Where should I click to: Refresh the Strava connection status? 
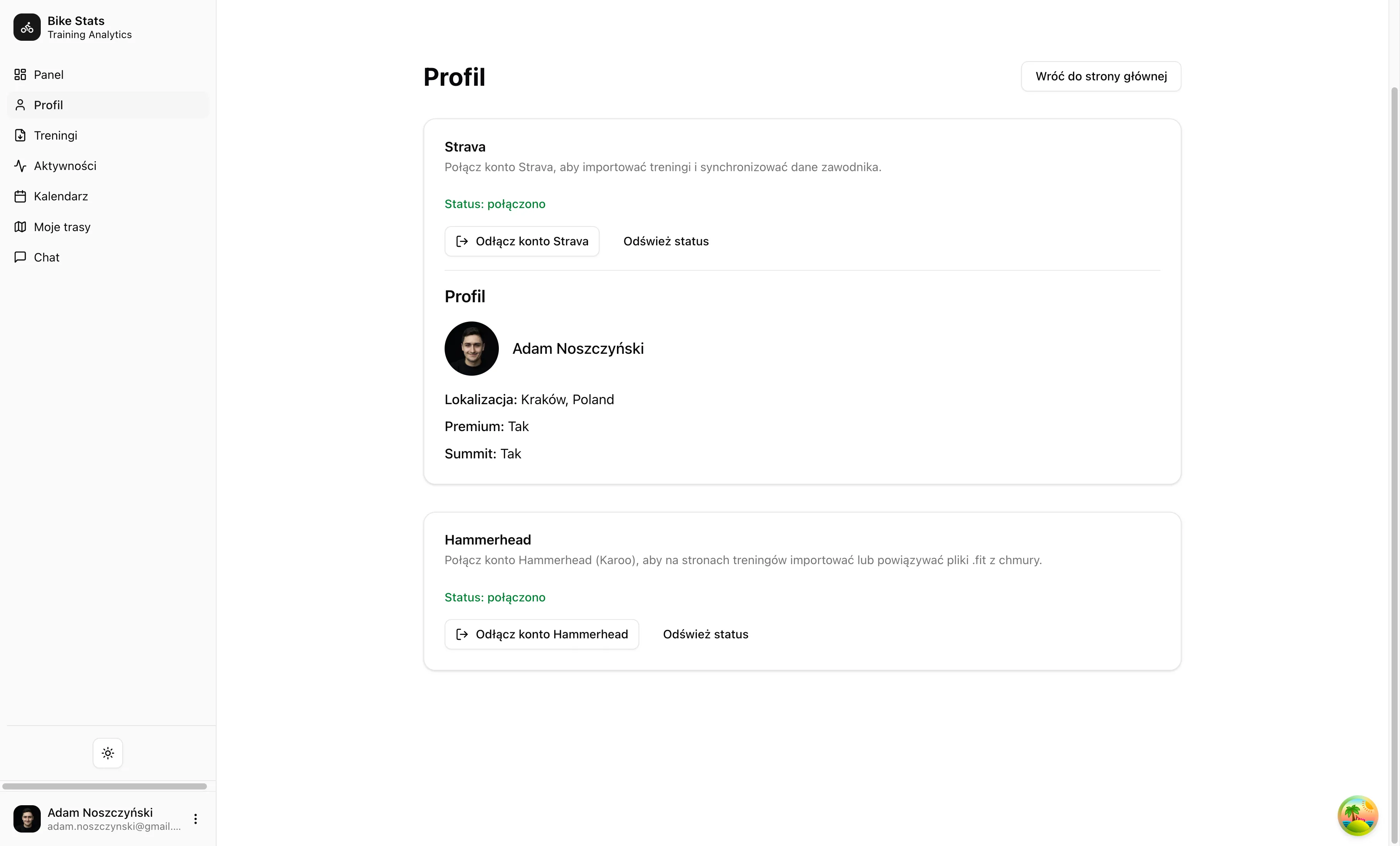pos(666,241)
